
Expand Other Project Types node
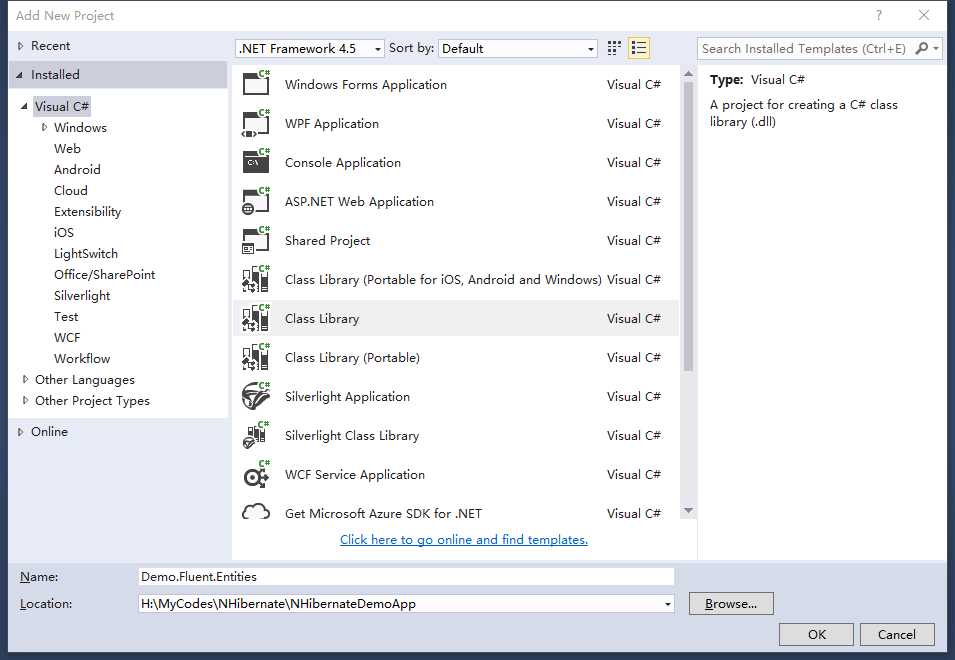(x=25, y=400)
